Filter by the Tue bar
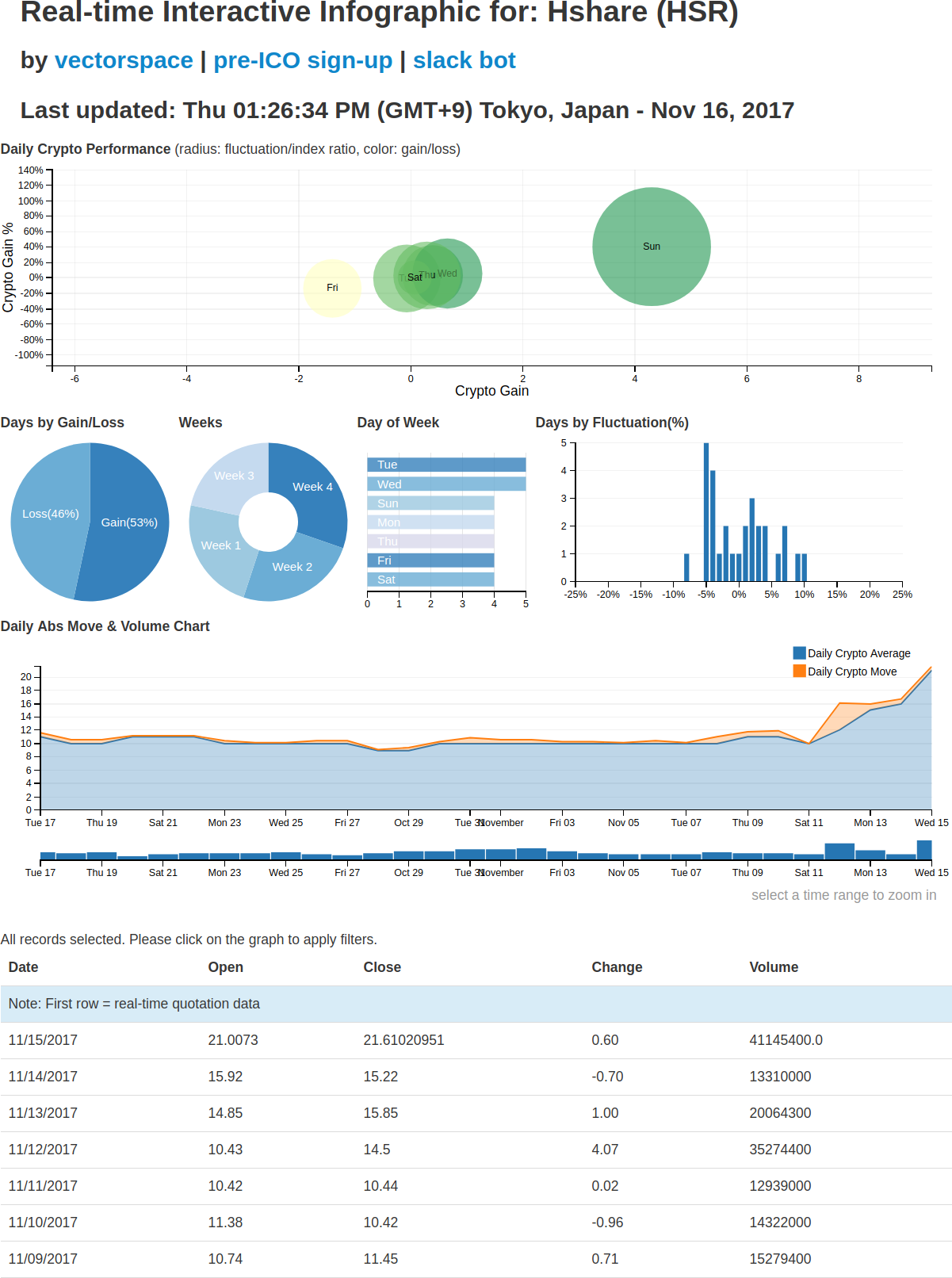 tap(446, 465)
